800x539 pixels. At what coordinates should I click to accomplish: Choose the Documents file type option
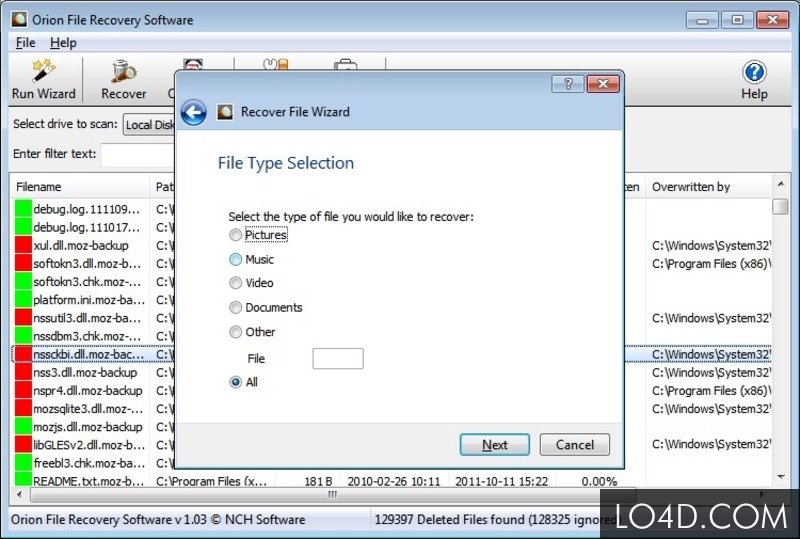[x=266, y=307]
